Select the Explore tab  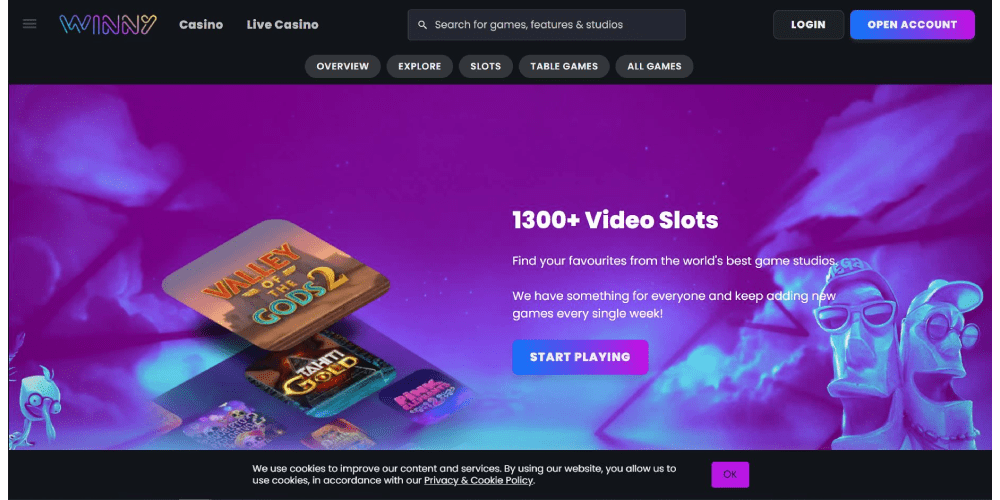point(420,66)
